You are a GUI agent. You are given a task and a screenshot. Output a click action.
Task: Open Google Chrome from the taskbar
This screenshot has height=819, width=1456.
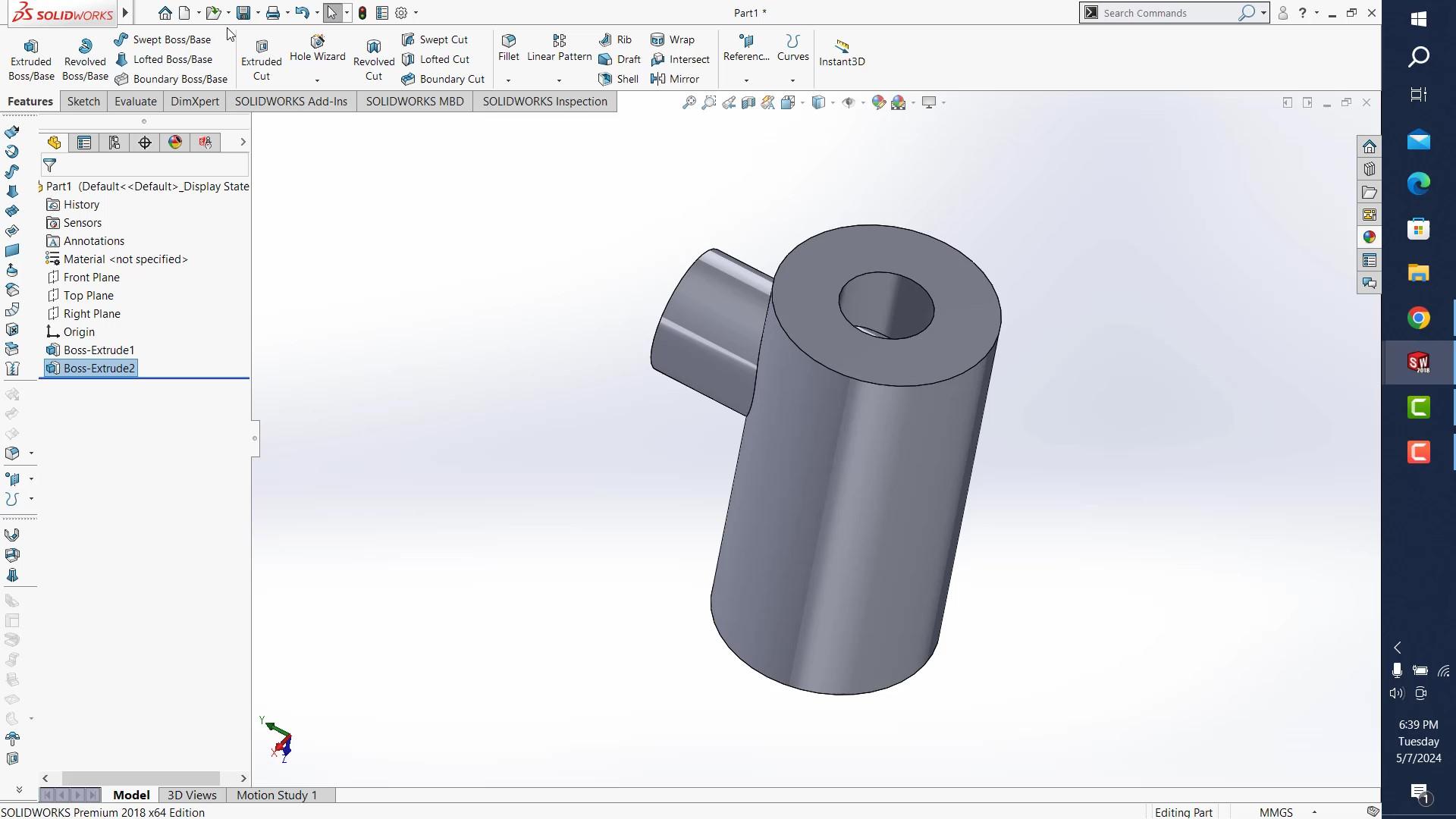(x=1417, y=318)
